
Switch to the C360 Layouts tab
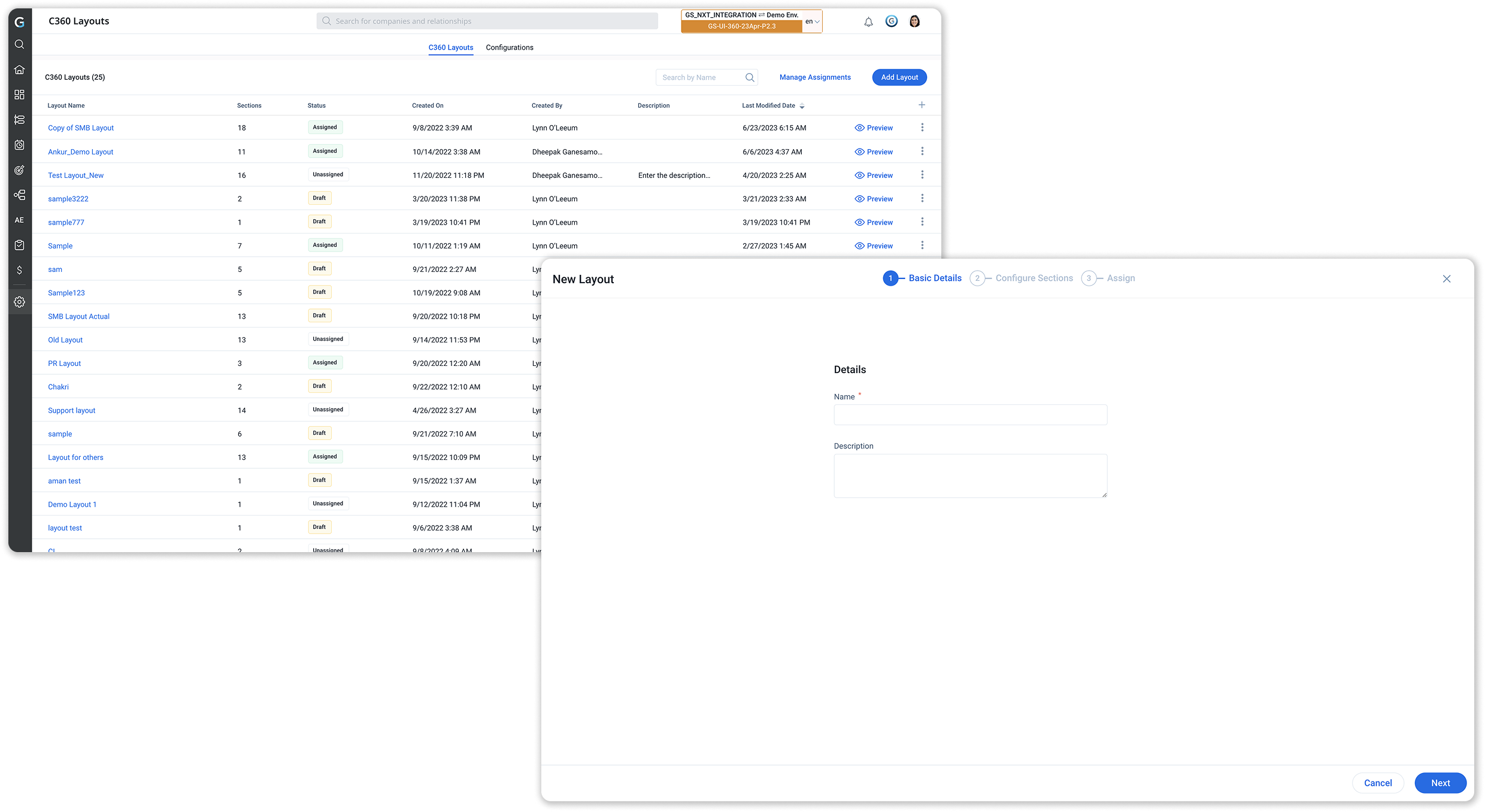(451, 47)
